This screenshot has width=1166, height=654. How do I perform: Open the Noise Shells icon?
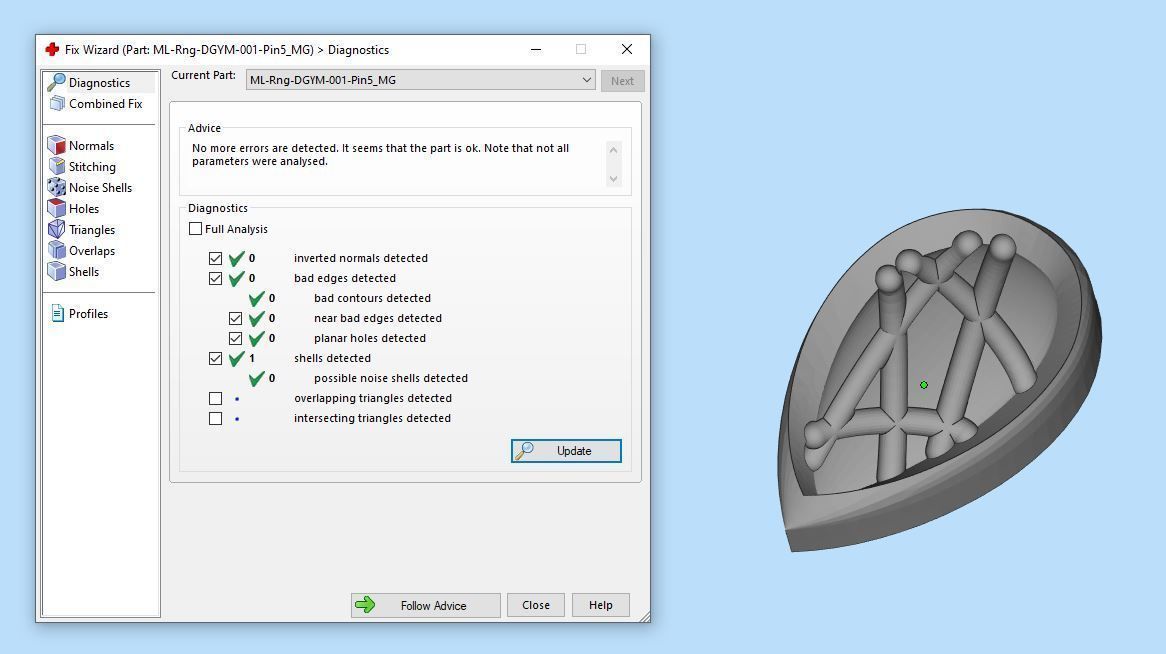click(57, 187)
